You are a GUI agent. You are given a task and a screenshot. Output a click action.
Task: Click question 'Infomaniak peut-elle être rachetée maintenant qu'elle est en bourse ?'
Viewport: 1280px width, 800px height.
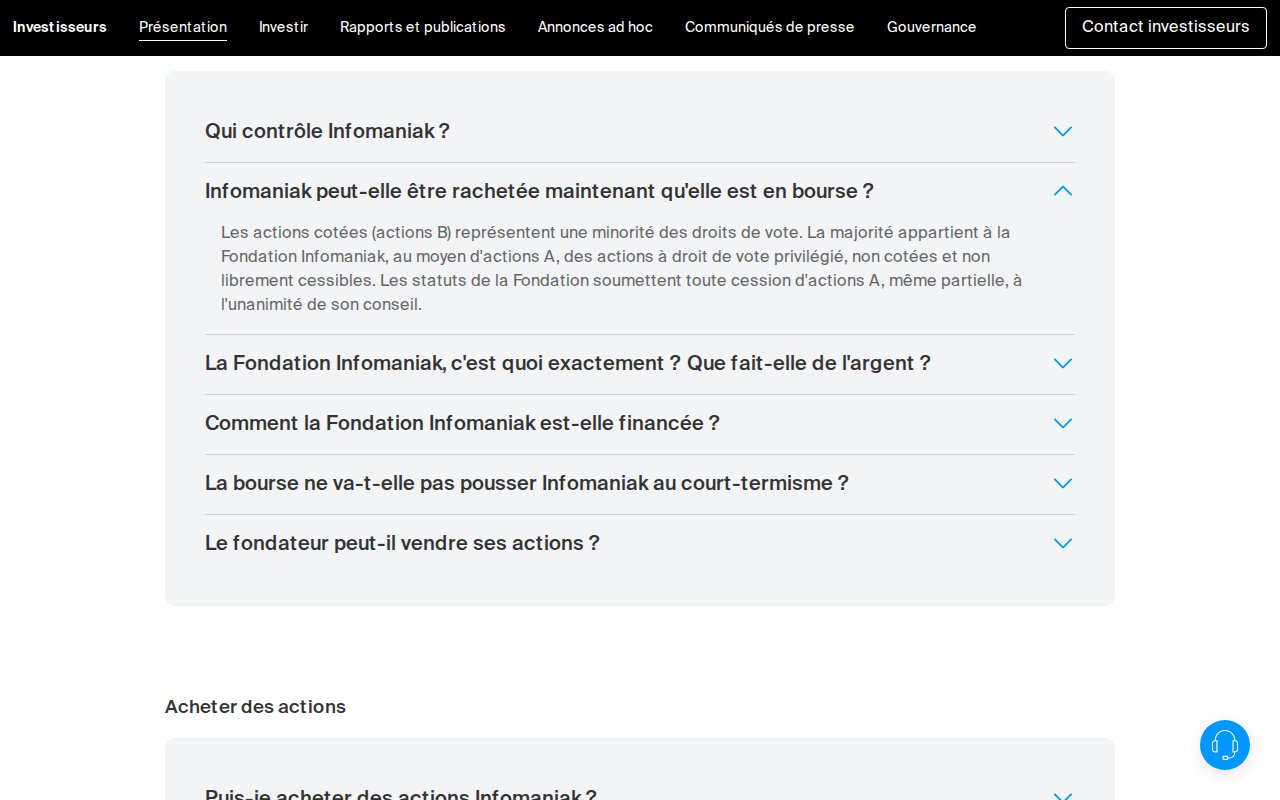tap(539, 191)
